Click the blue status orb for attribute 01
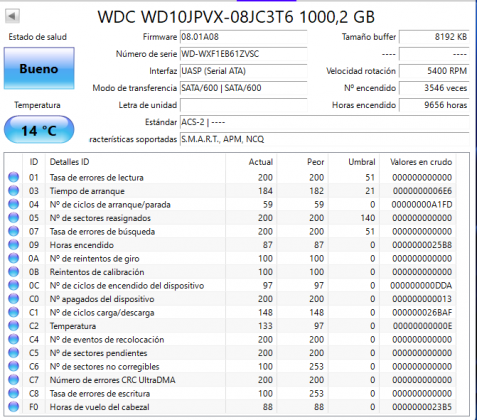 tap(13, 177)
